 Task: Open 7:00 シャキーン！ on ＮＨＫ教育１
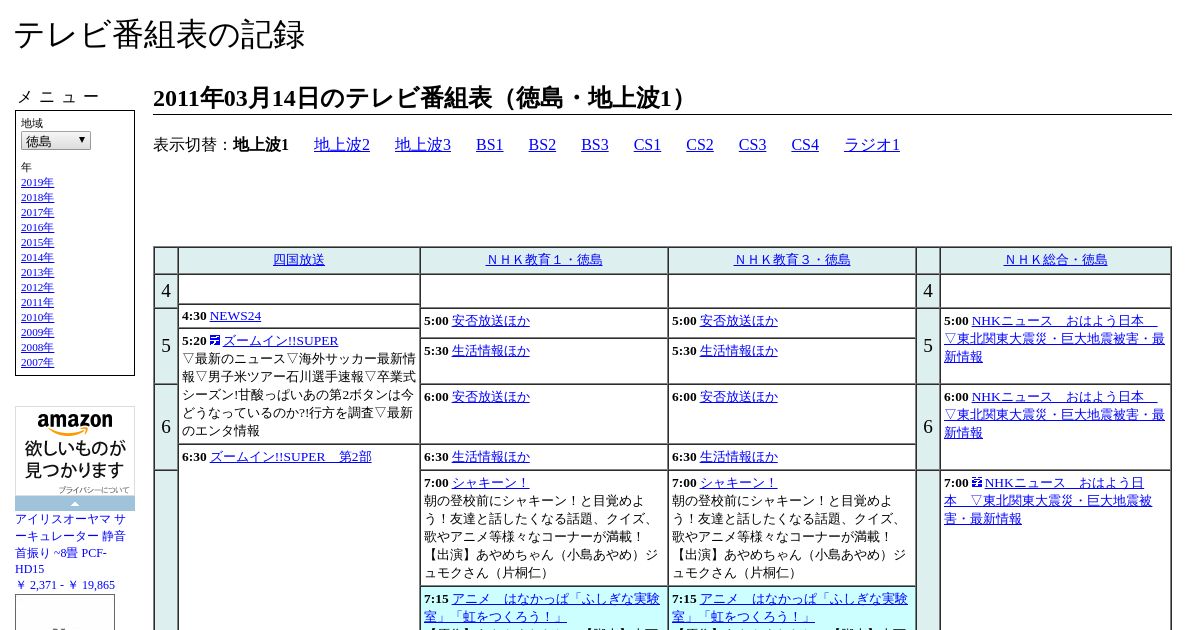pyautogui.click(x=491, y=483)
